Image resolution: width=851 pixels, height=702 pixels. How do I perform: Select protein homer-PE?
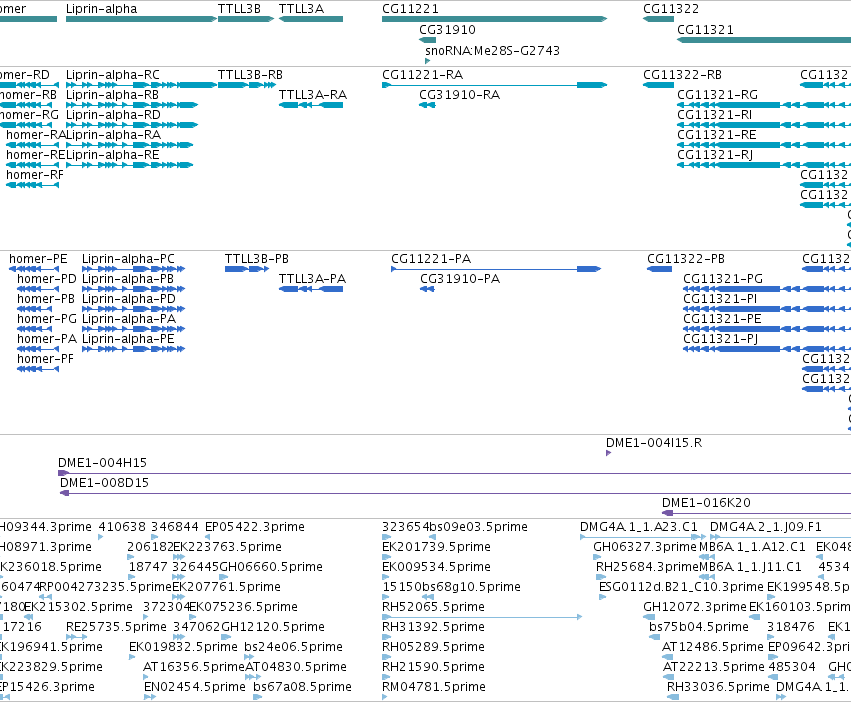34,269
